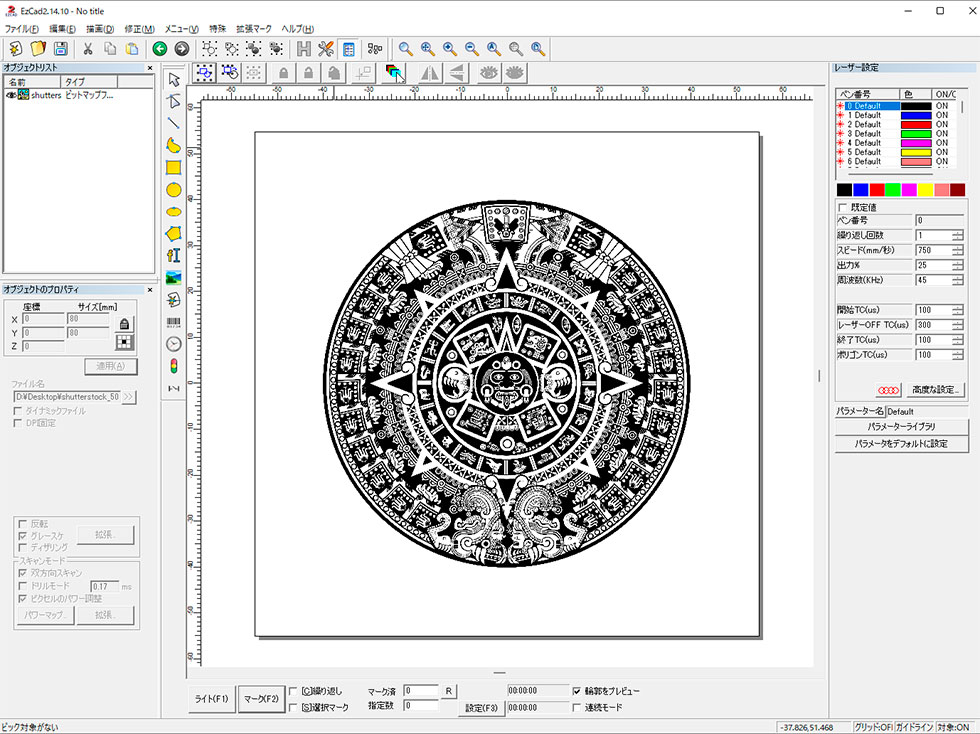Click the Mirror vertically icon
Image resolution: width=980 pixels, height=734 pixels.
pyautogui.click(x=457, y=73)
